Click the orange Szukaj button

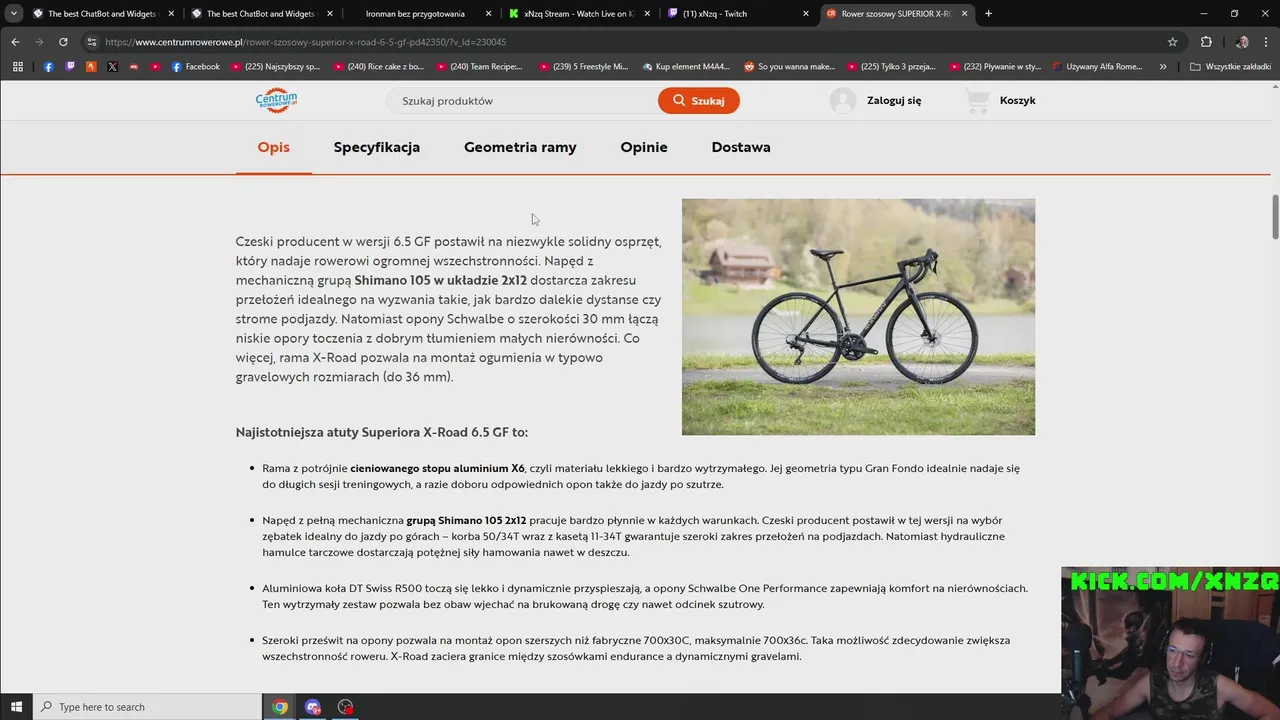pyautogui.click(x=699, y=100)
